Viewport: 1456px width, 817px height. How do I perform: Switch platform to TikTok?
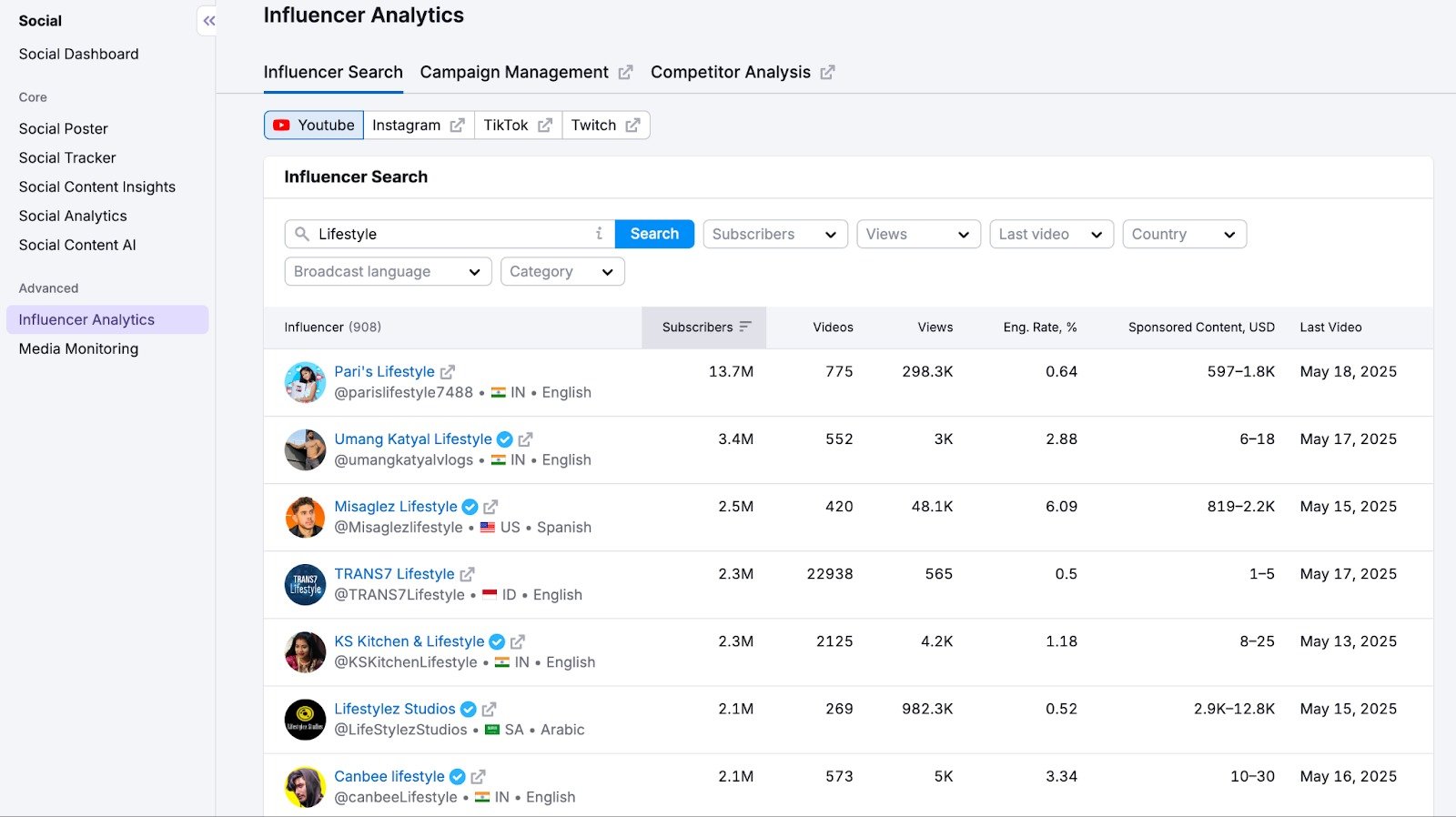(517, 126)
